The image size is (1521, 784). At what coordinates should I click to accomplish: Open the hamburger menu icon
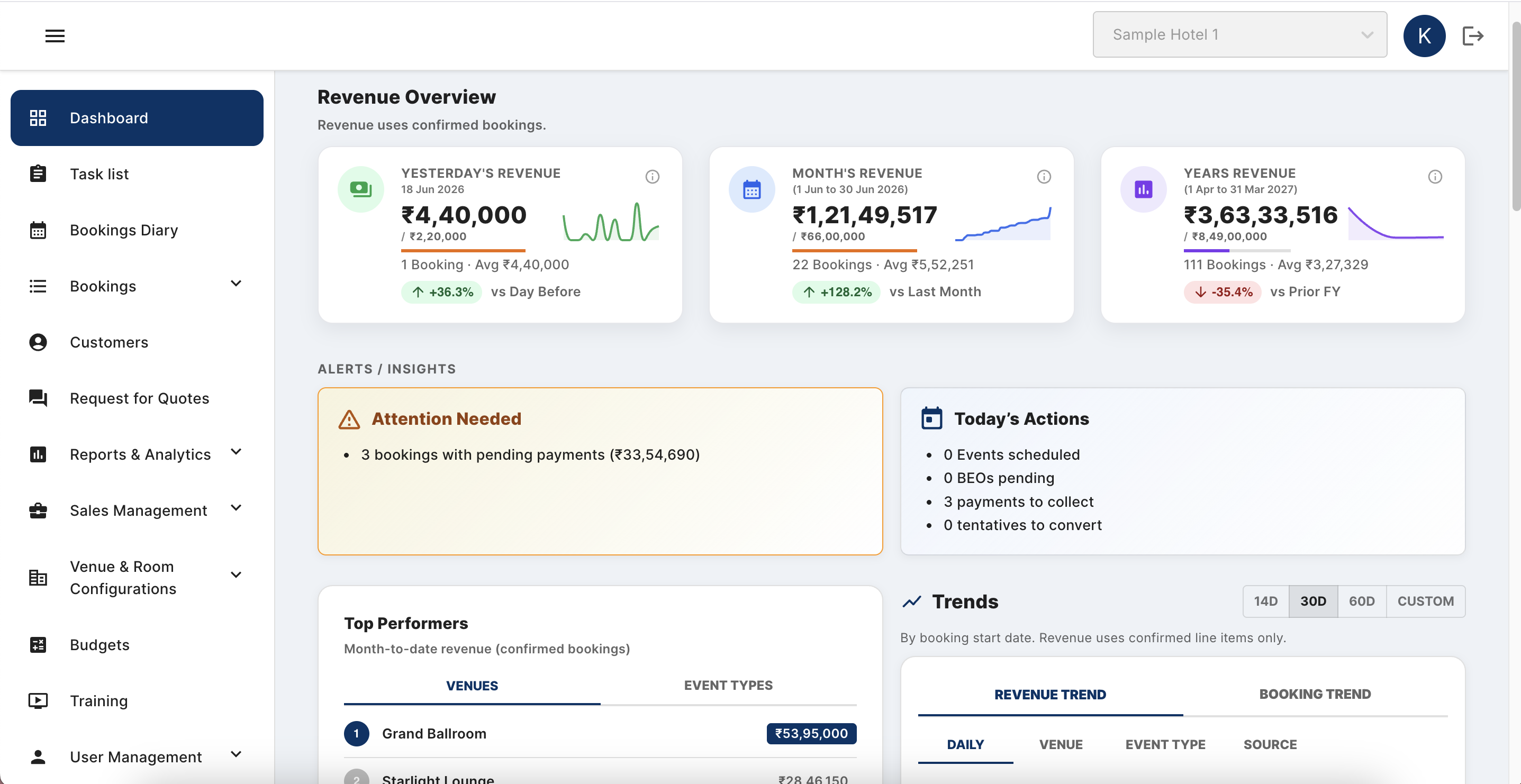55,35
